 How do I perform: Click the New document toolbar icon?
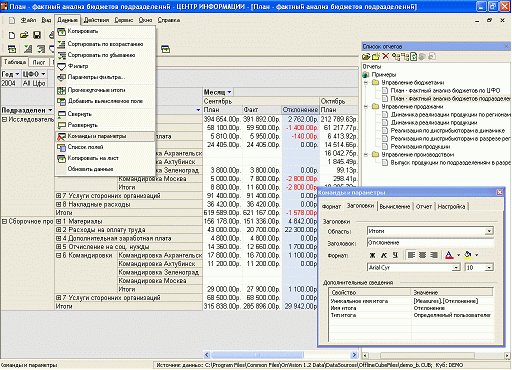click(x=12, y=35)
